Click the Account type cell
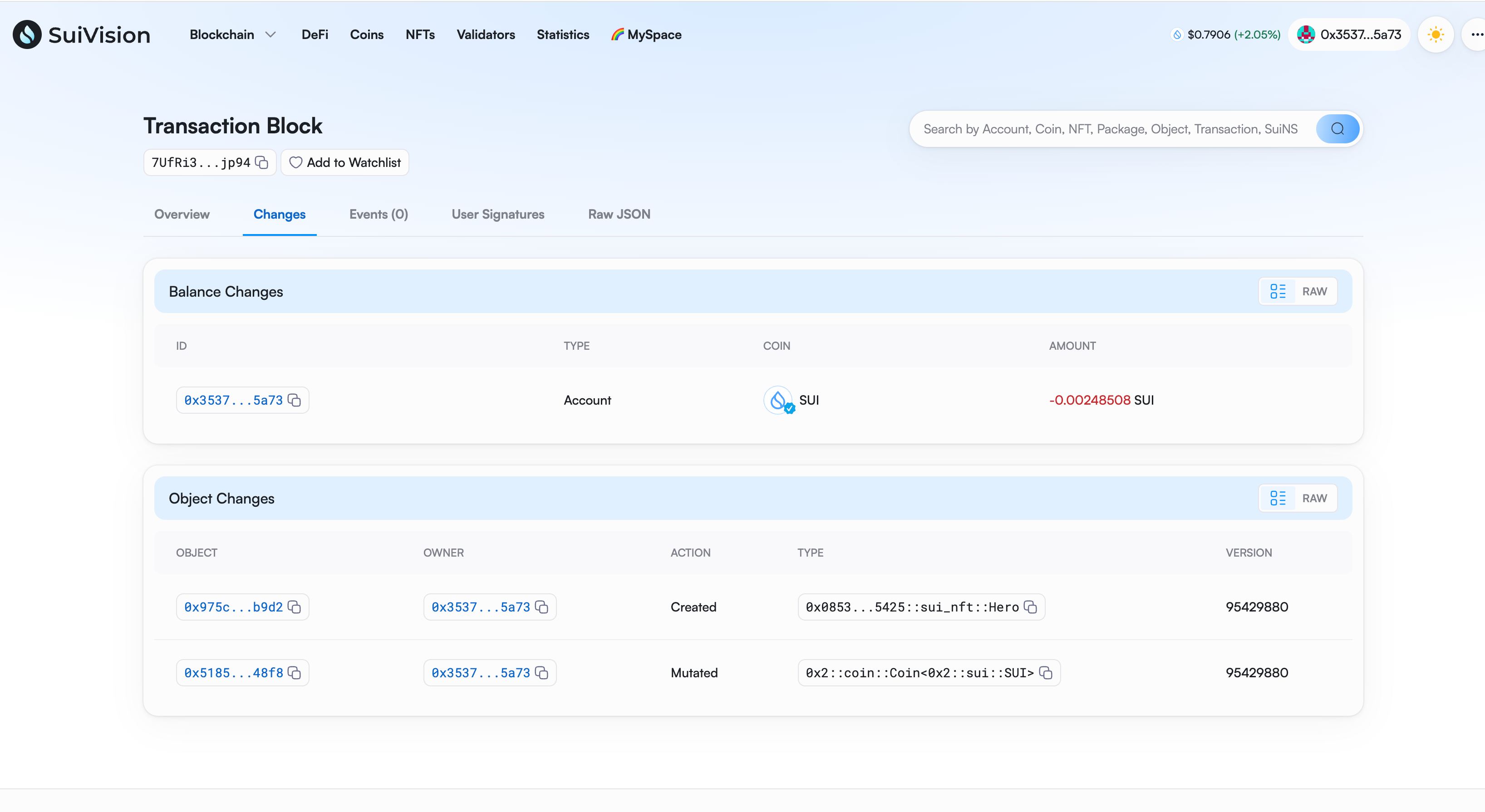This screenshot has width=1485, height=812. click(587, 400)
